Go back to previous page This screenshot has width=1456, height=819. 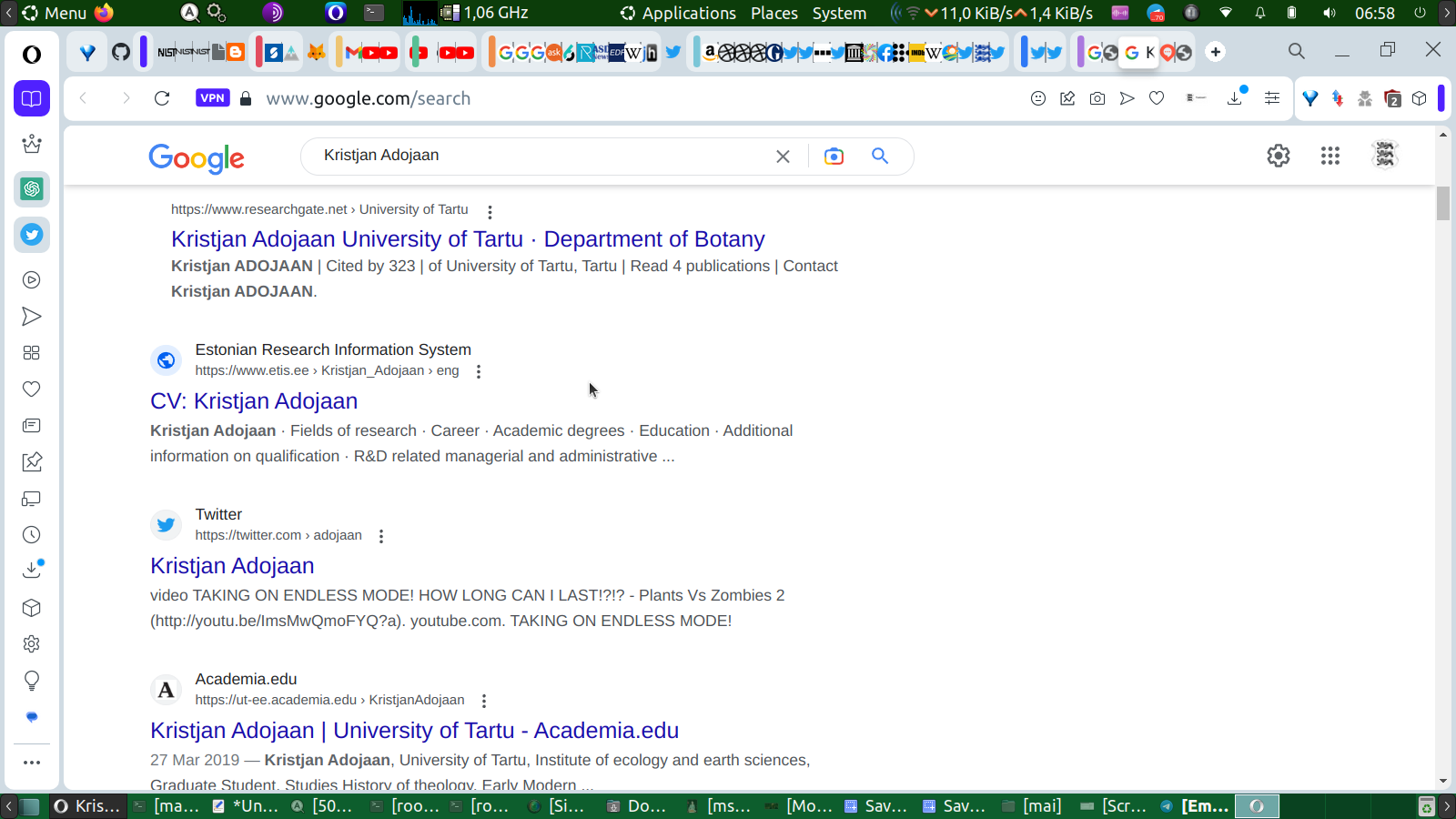click(x=84, y=98)
